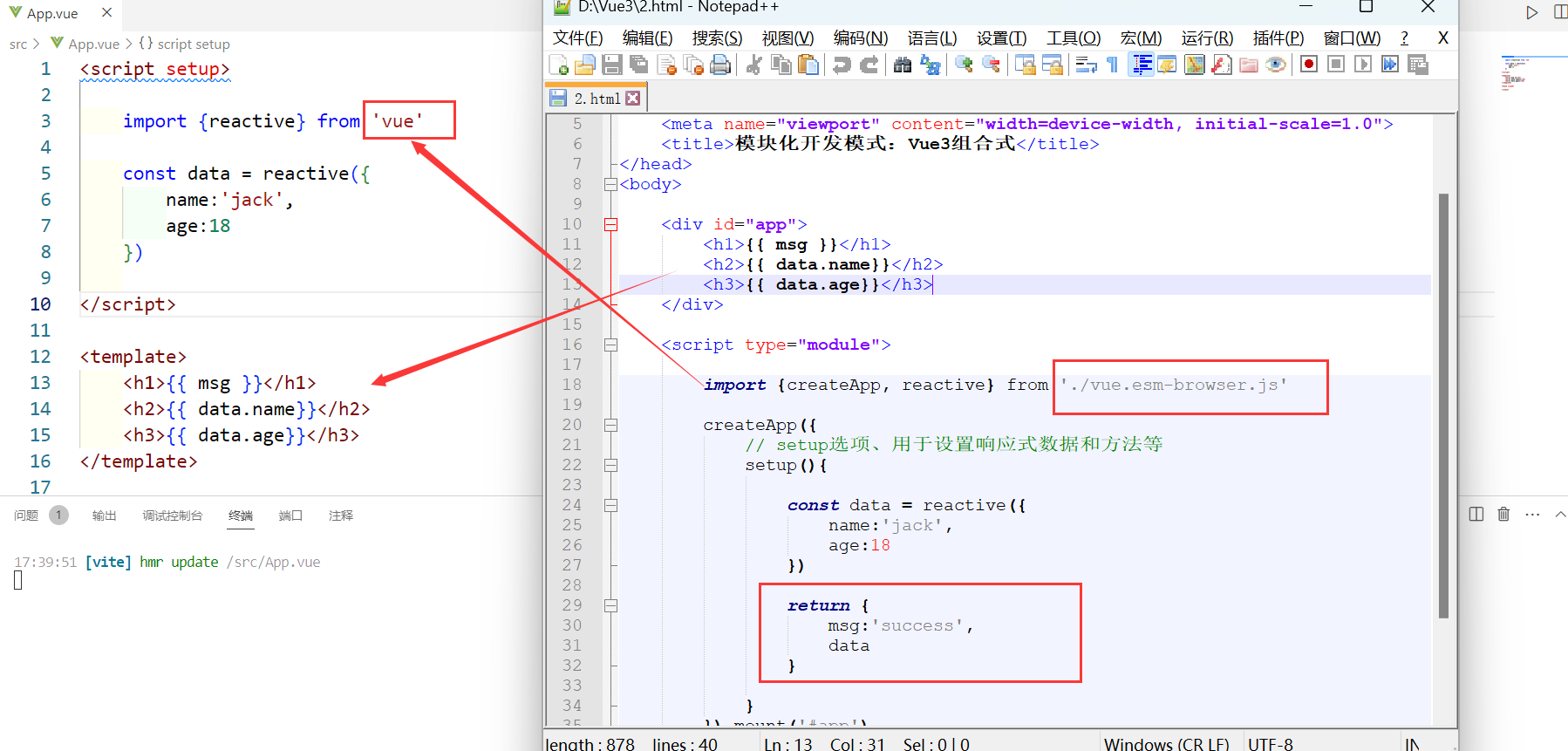Toggle file monitoring eye icon
The image size is (1568, 751).
1276,65
